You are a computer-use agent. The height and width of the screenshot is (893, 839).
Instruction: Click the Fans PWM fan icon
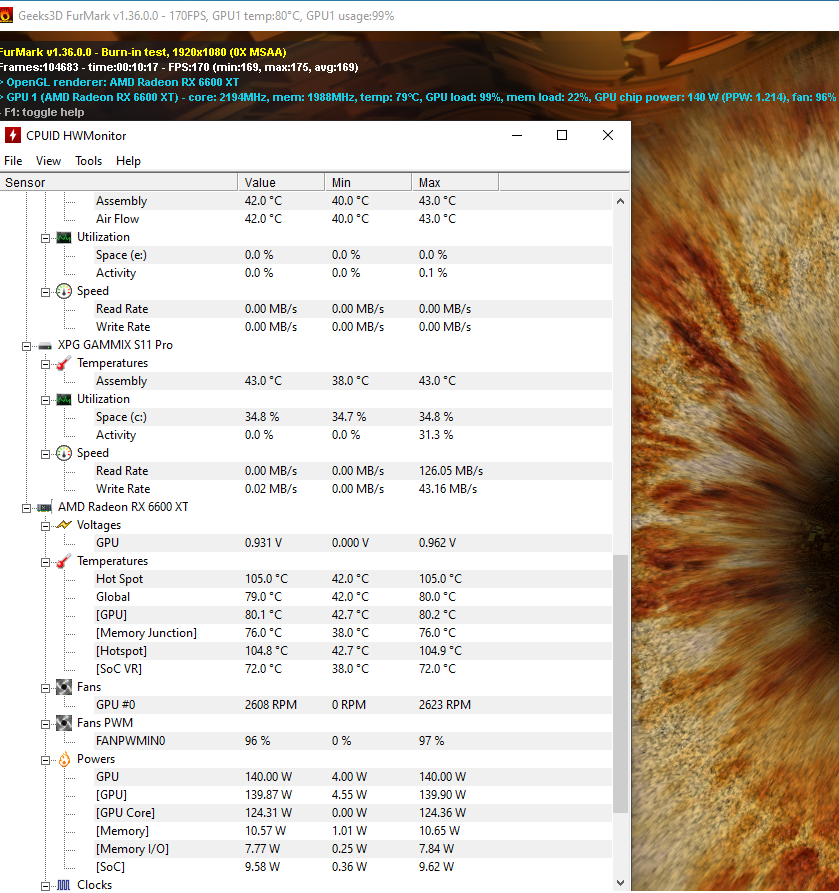(x=64, y=723)
